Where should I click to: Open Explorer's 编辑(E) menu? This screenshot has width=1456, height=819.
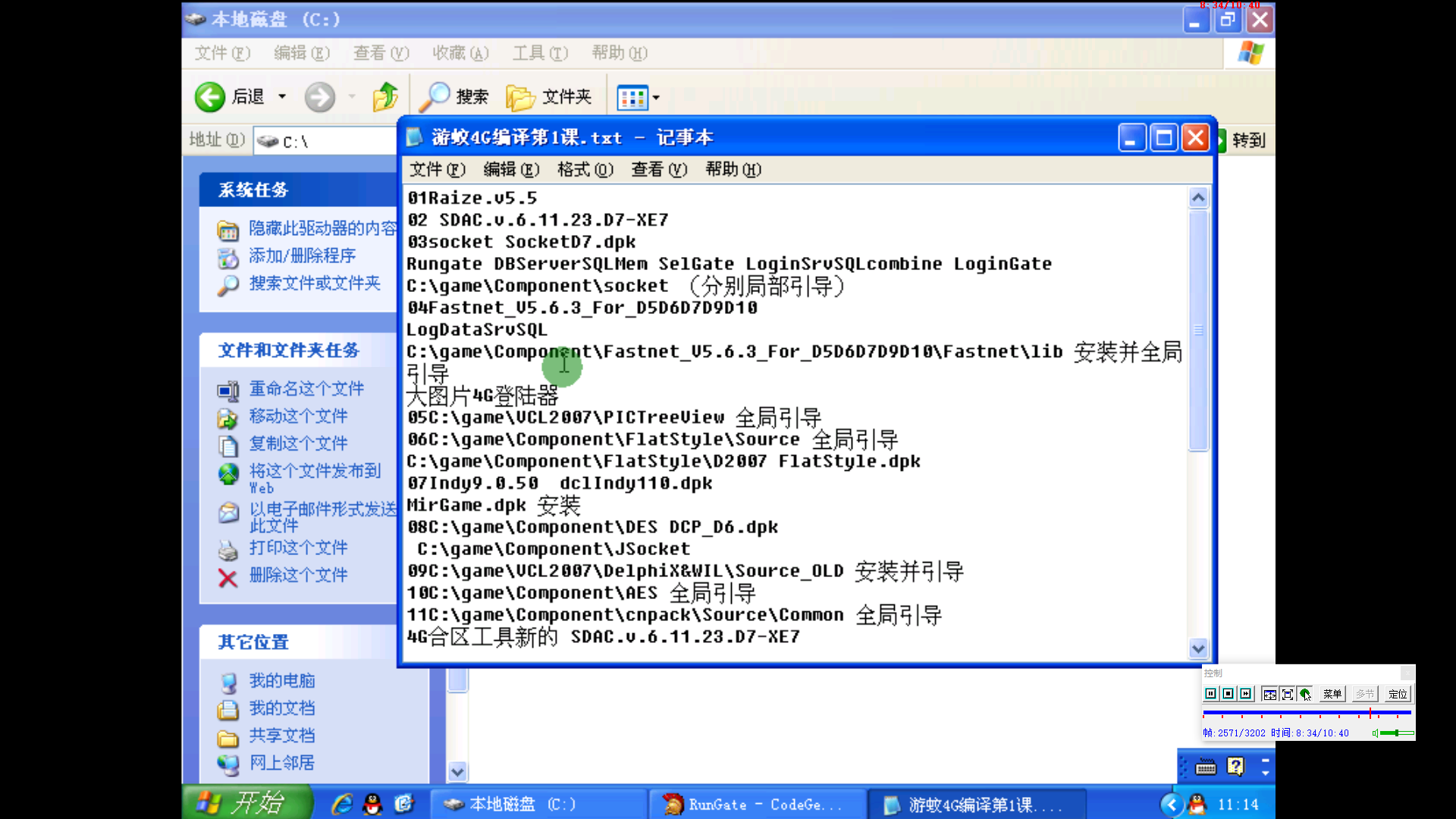(x=302, y=53)
